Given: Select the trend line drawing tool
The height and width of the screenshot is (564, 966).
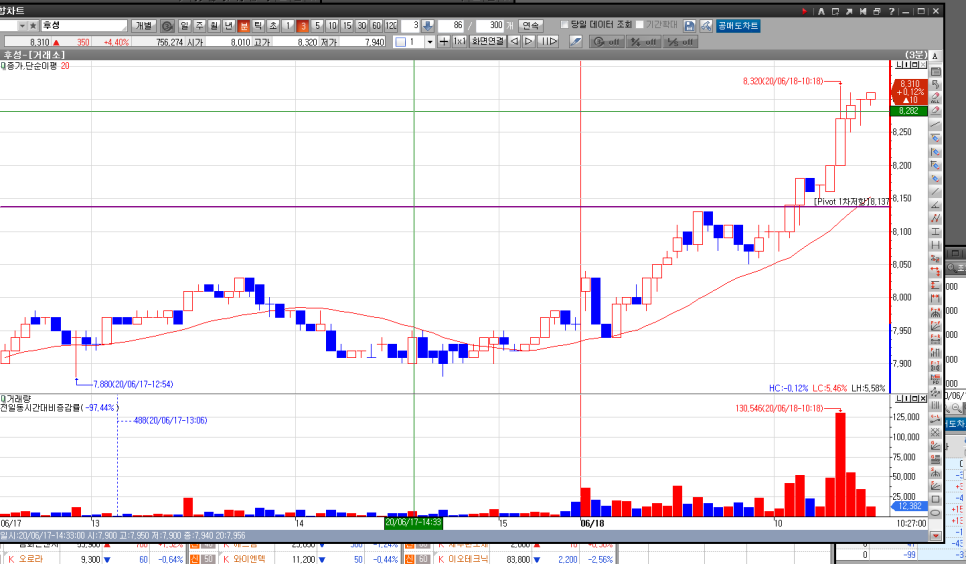Looking at the screenshot, I should [x=935, y=125].
